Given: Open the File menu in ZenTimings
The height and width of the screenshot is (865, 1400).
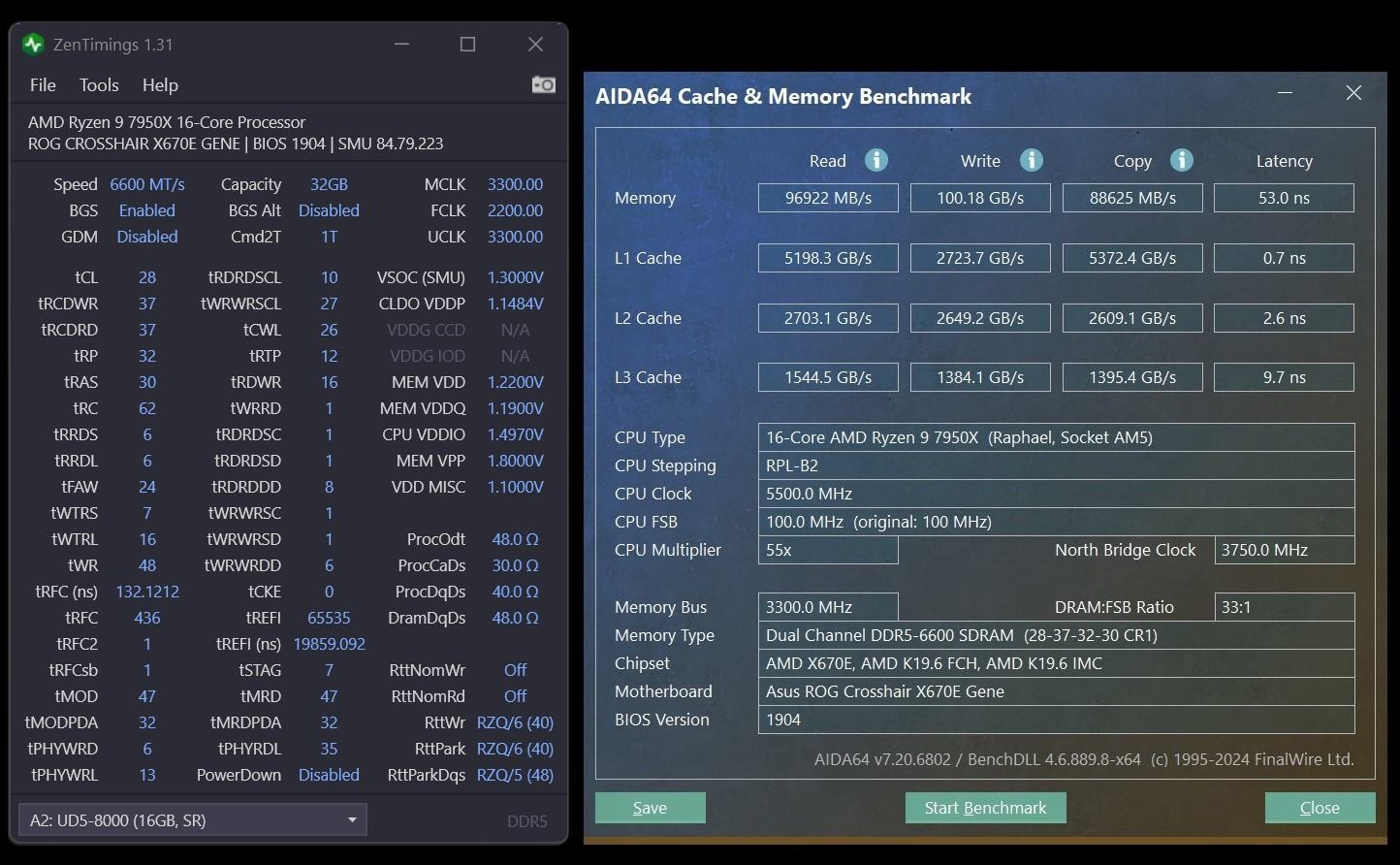Looking at the screenshot, I should (43, 85).
